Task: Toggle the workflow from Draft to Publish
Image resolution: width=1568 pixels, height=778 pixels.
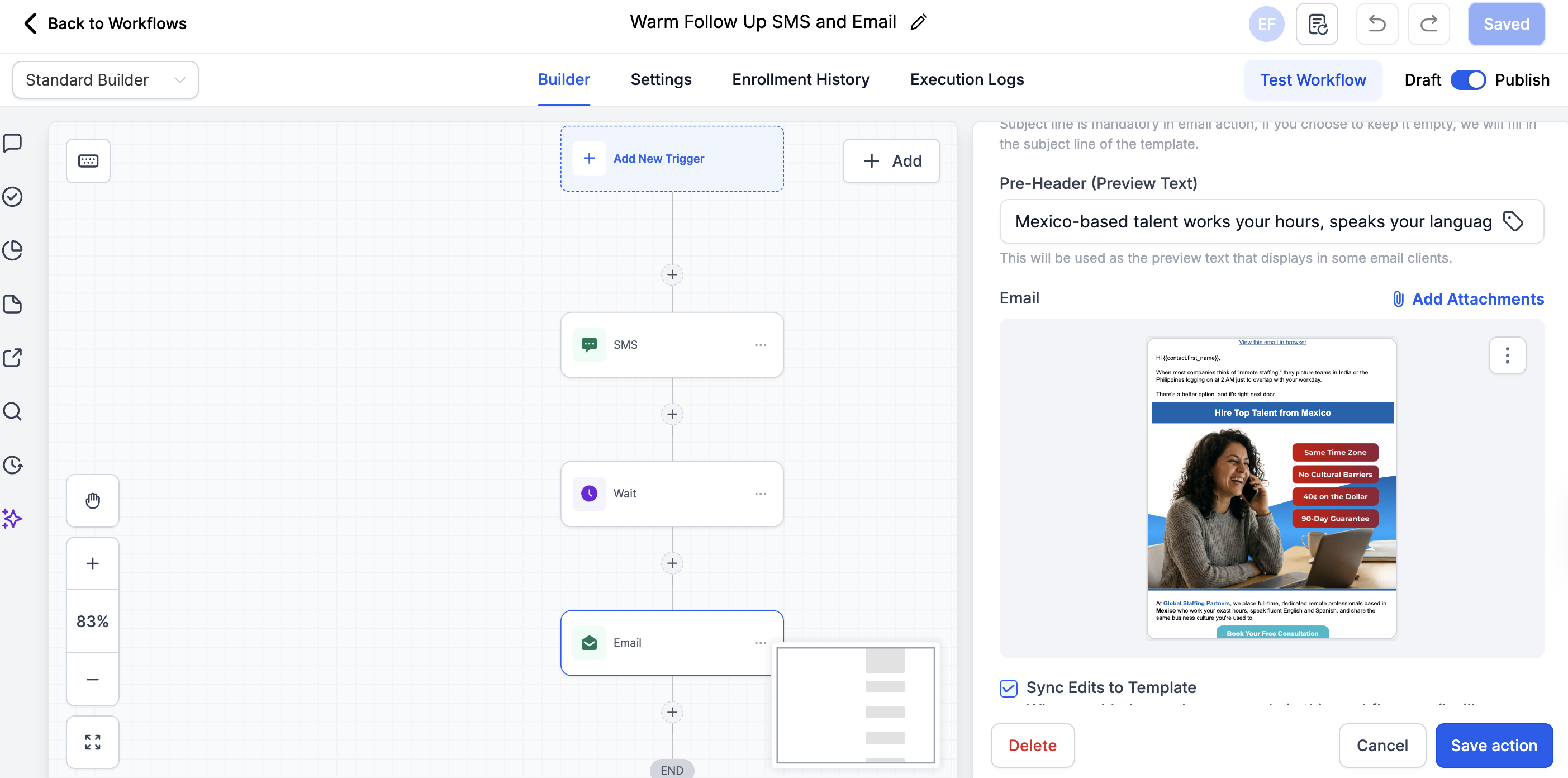Action: (1468, 80)
